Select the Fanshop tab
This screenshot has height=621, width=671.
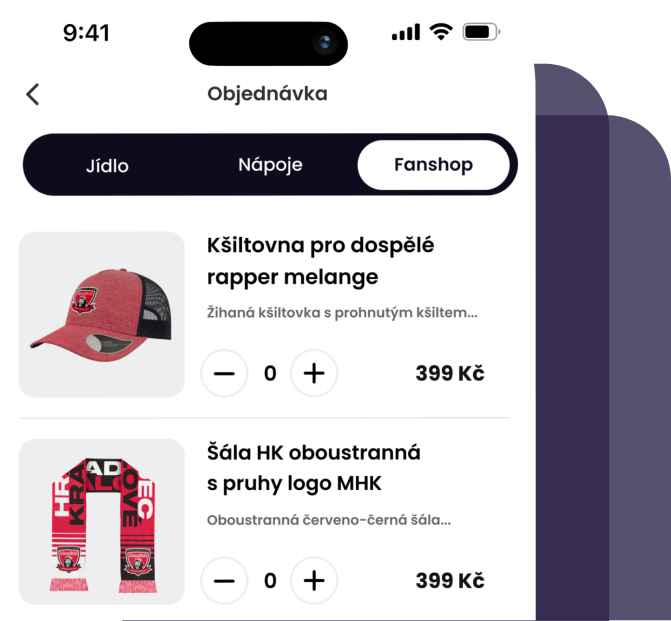(433, 165)
